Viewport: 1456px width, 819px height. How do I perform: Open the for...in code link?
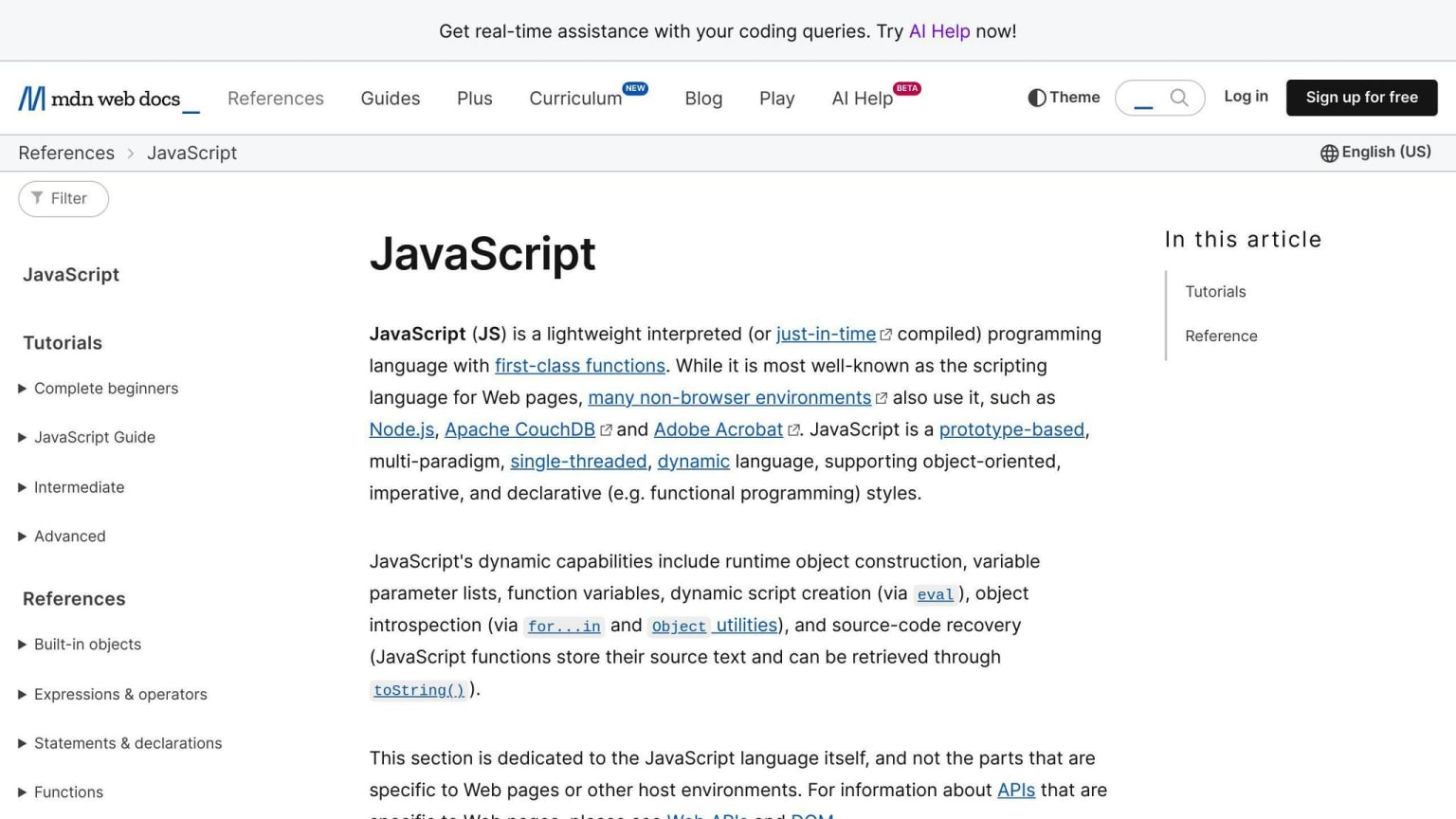tap(564, 627)
